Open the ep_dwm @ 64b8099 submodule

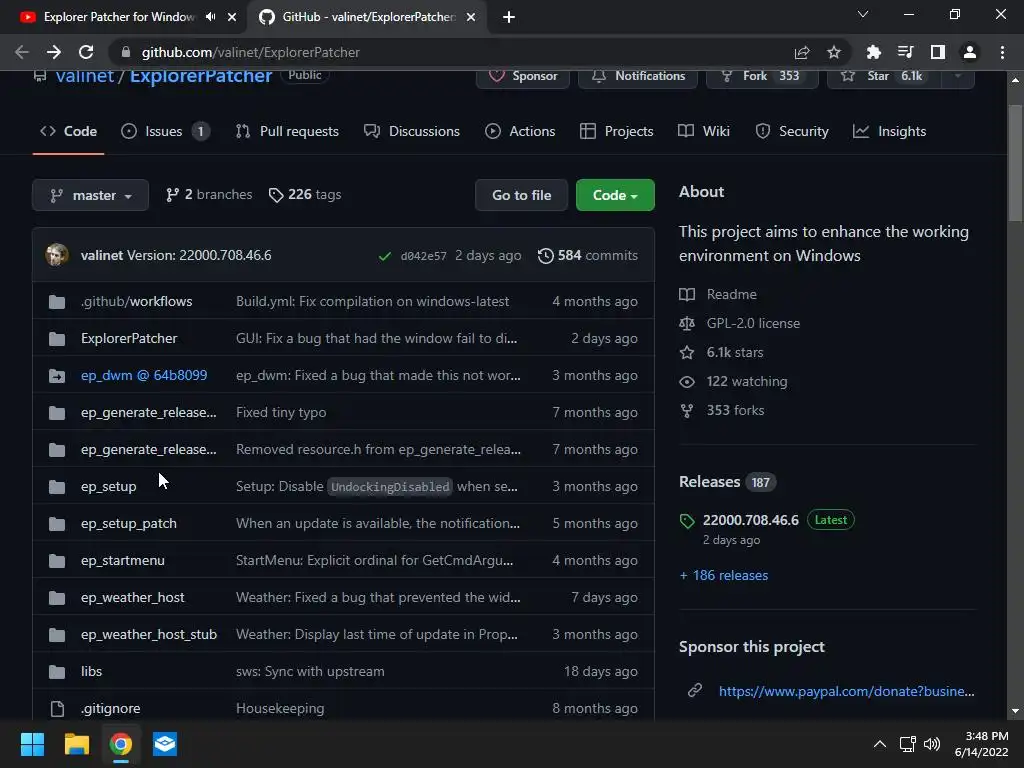(144, 376)
